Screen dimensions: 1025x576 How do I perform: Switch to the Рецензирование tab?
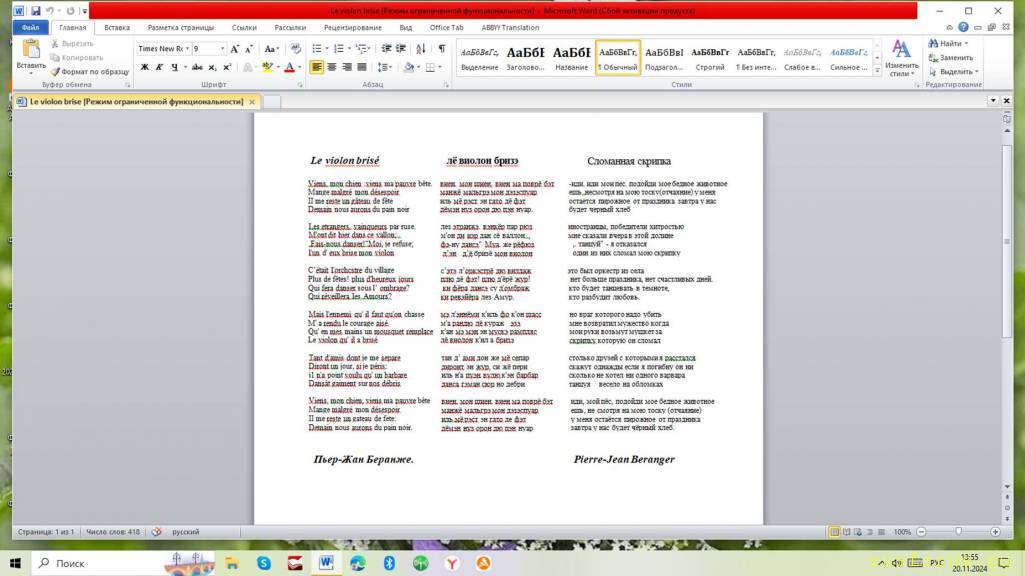tap(352, 28)
